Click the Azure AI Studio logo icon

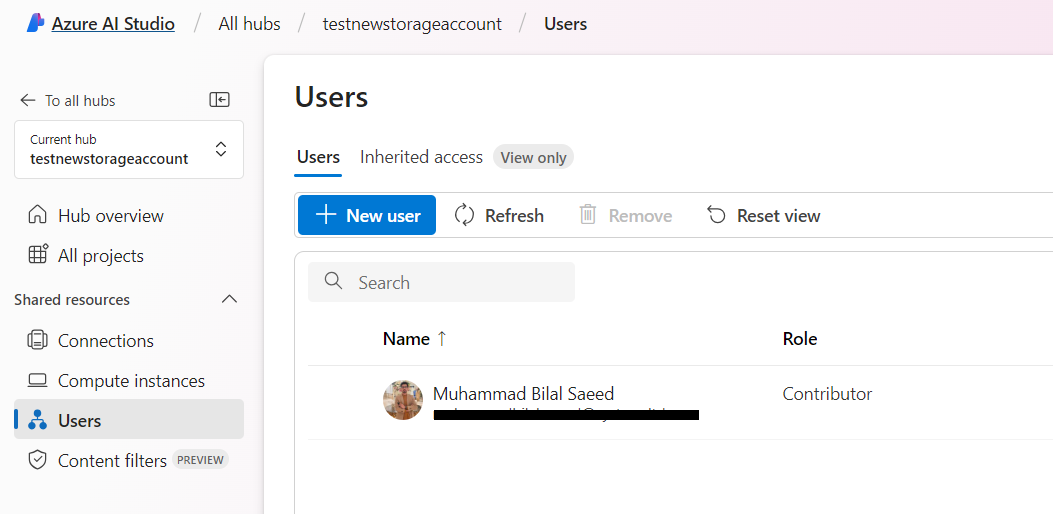point(36,24)
